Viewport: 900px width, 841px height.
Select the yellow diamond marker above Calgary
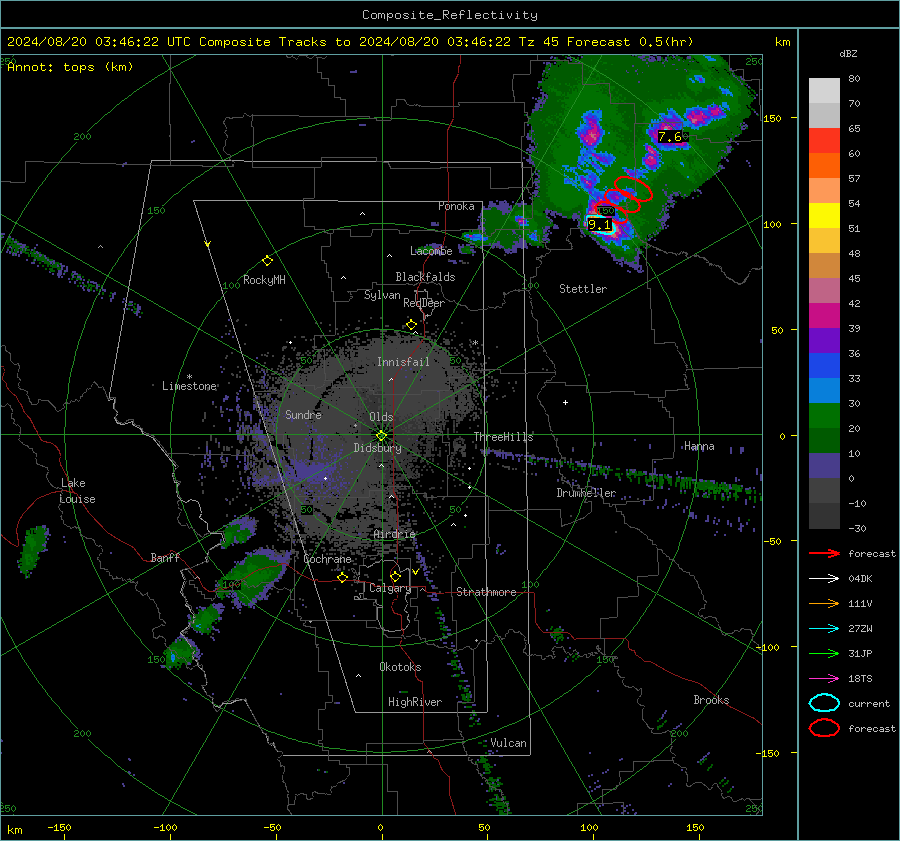tap(395, 576)
